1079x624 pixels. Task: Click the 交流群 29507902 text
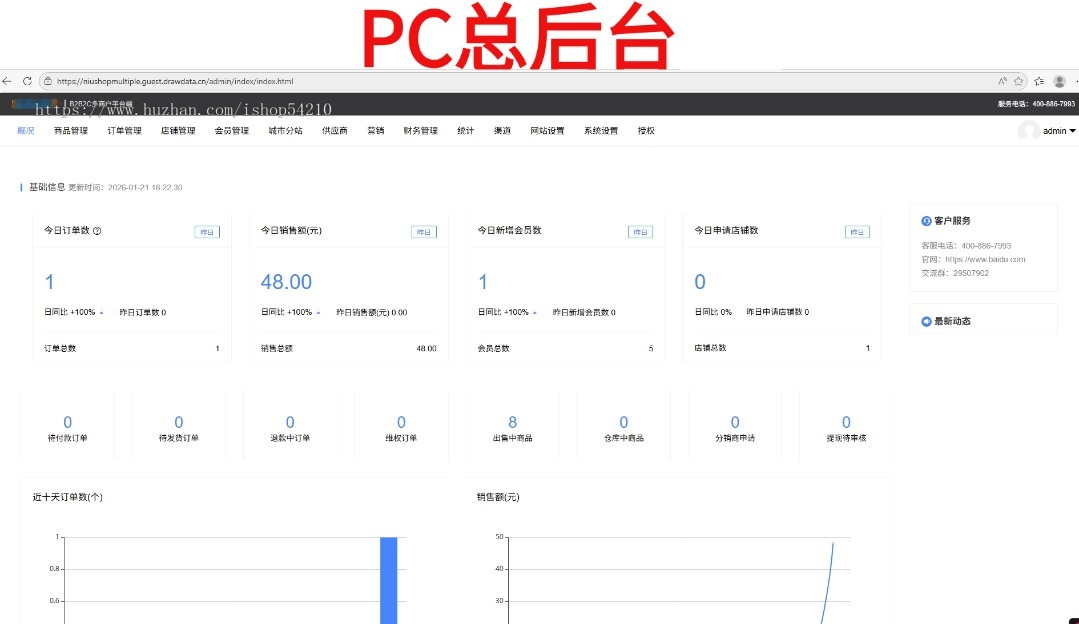coord(955,273)
